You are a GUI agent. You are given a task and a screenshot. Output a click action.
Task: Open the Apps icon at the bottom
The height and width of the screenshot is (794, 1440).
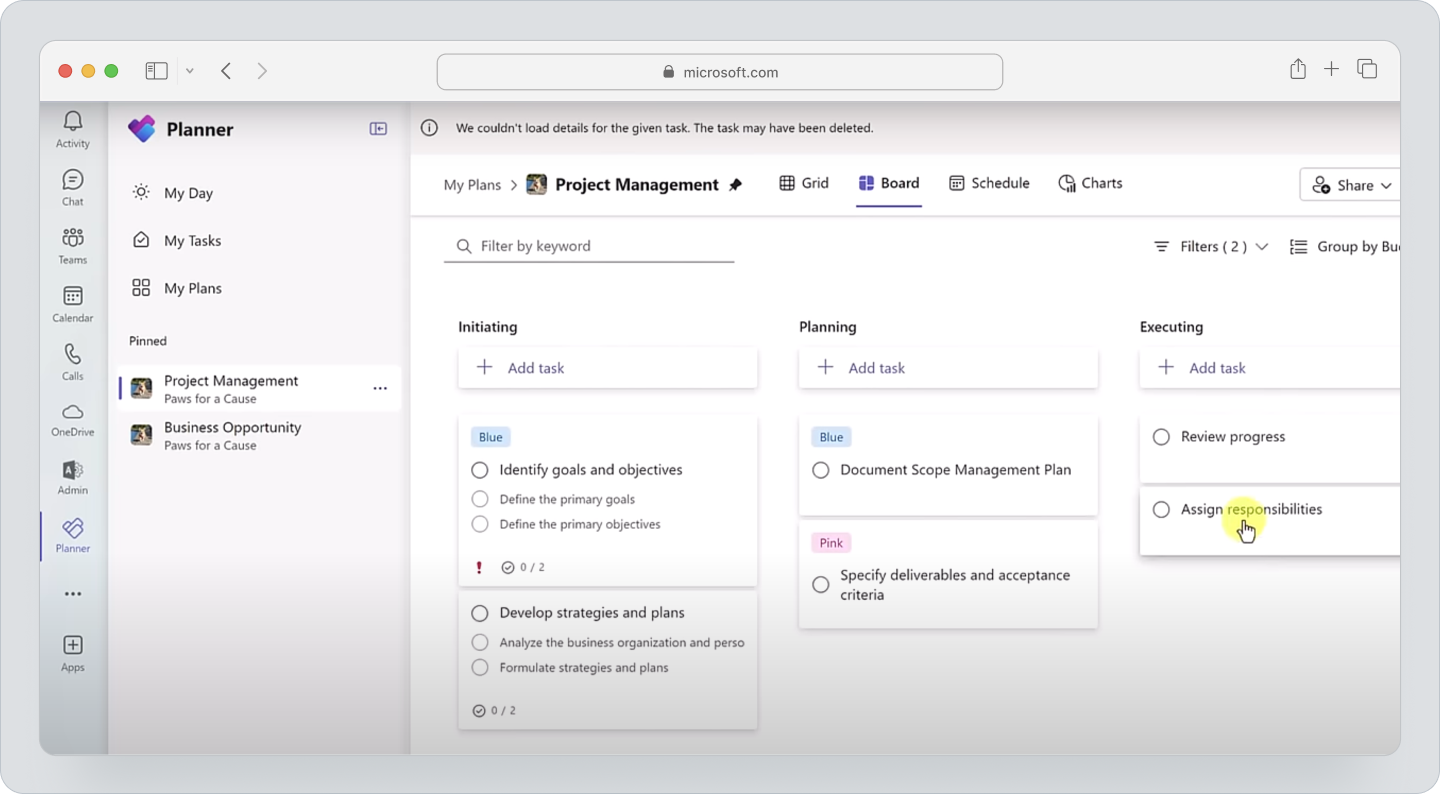pyautogui.click(x=71, y=650)
